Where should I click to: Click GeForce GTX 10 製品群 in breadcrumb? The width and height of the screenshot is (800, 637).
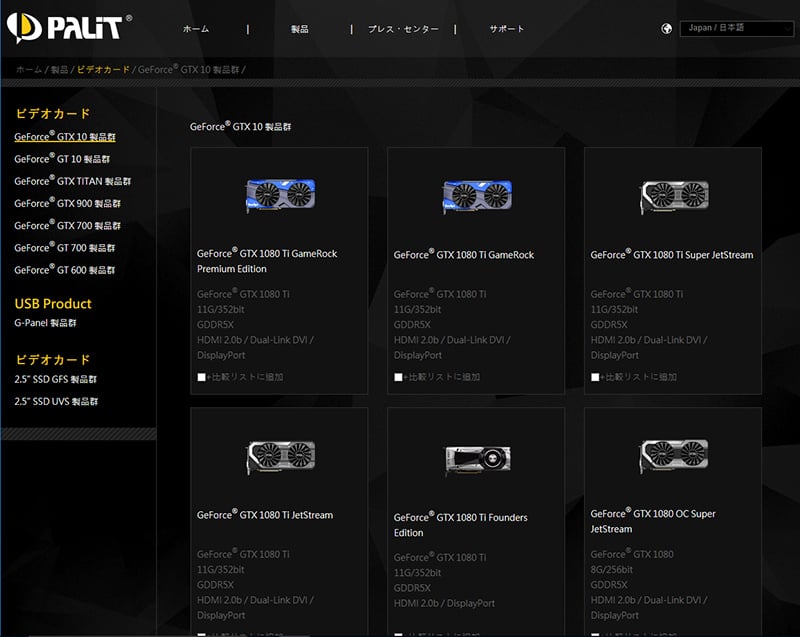point(188,69)
